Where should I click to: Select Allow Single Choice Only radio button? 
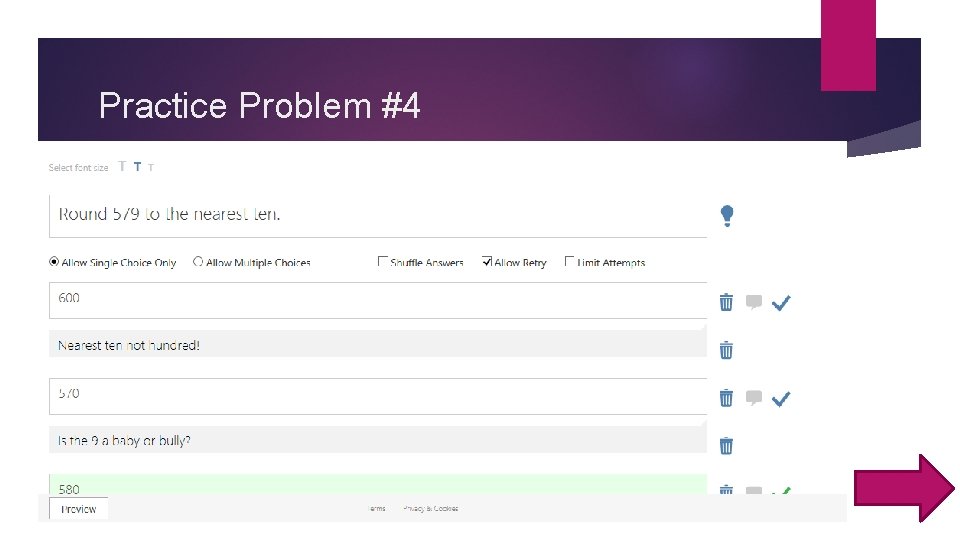pyautogui.click(x=54, y=261)
